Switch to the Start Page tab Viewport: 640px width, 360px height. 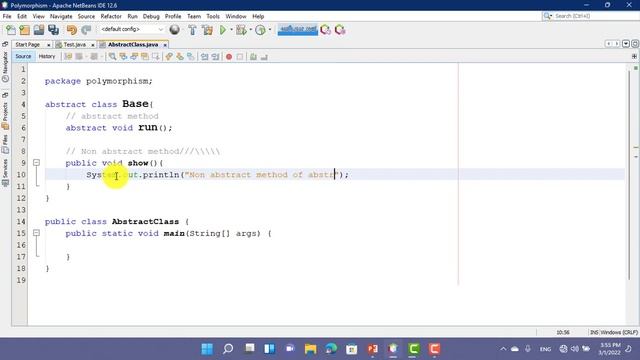click(28, 44)
